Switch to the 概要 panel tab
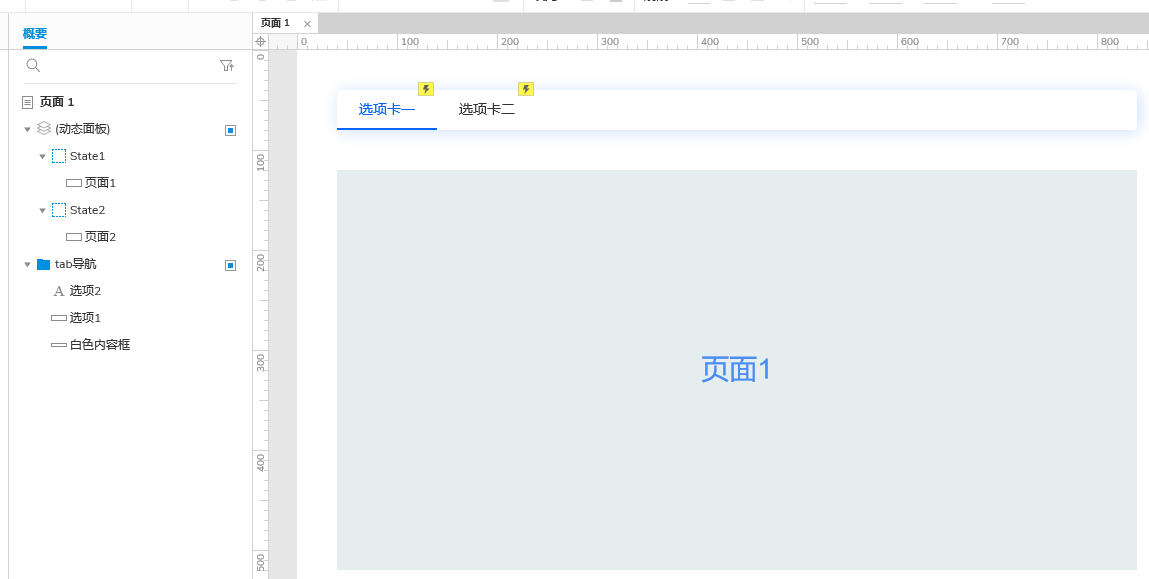 34,33
